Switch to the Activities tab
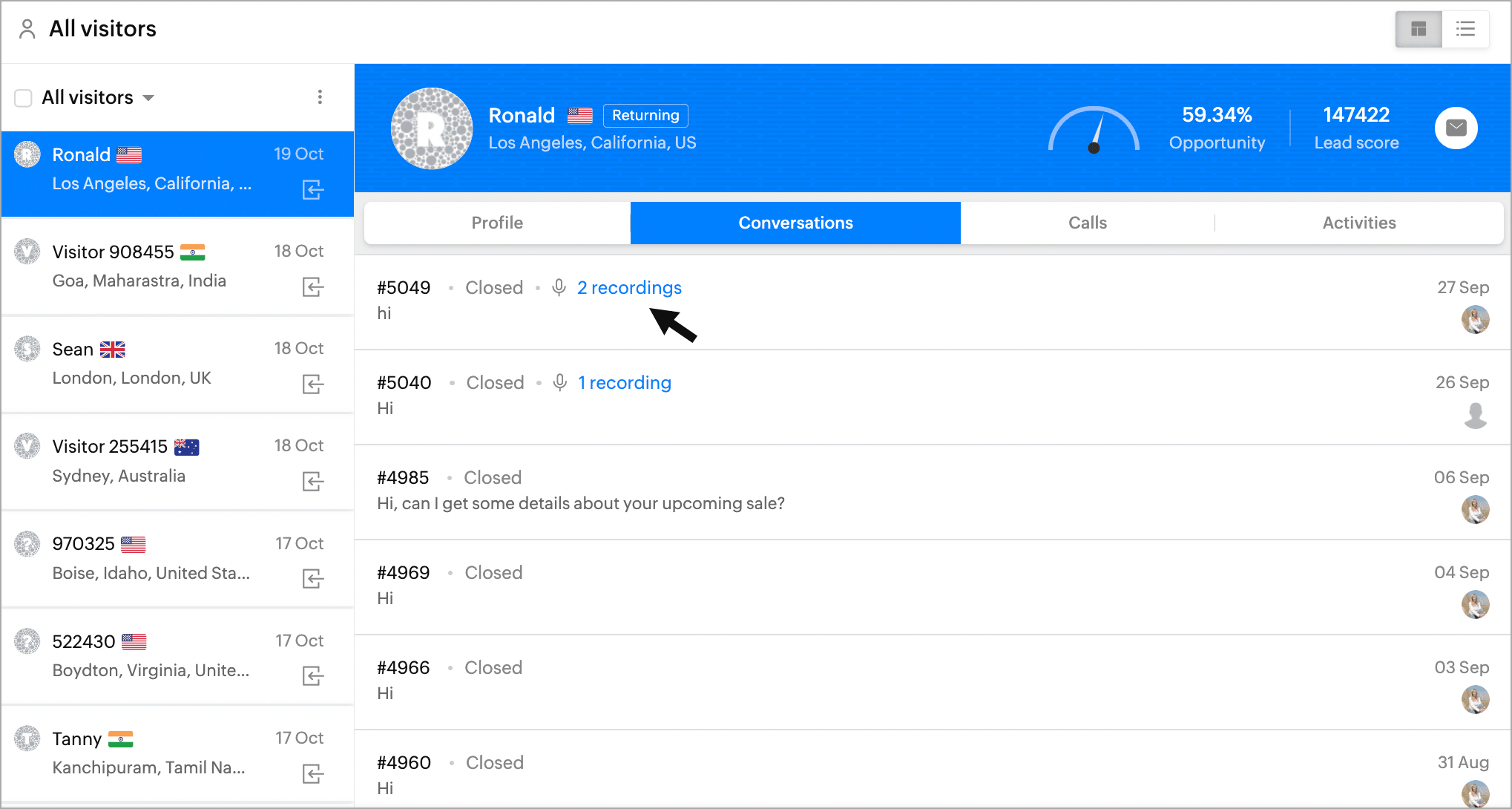The width and height of the screenshot is (1512, 809). 1358,223
